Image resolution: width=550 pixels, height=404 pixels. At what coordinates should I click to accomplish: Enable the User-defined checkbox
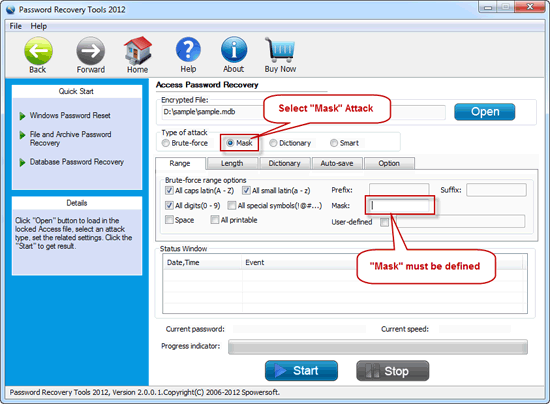point(384,222)
